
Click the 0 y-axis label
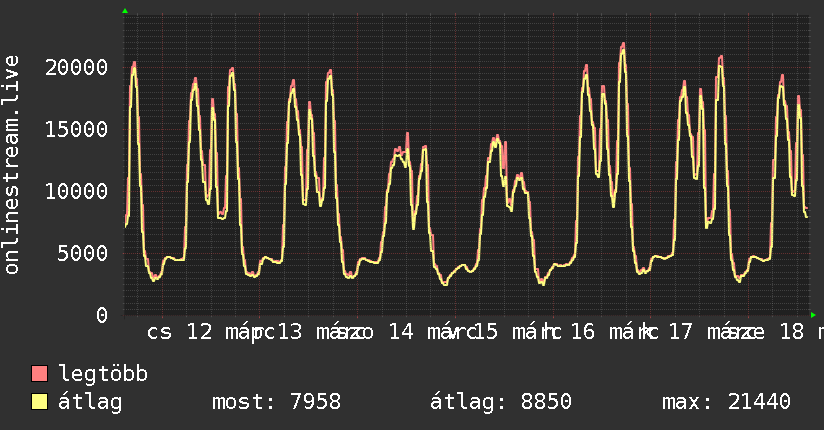click(102, 315)
